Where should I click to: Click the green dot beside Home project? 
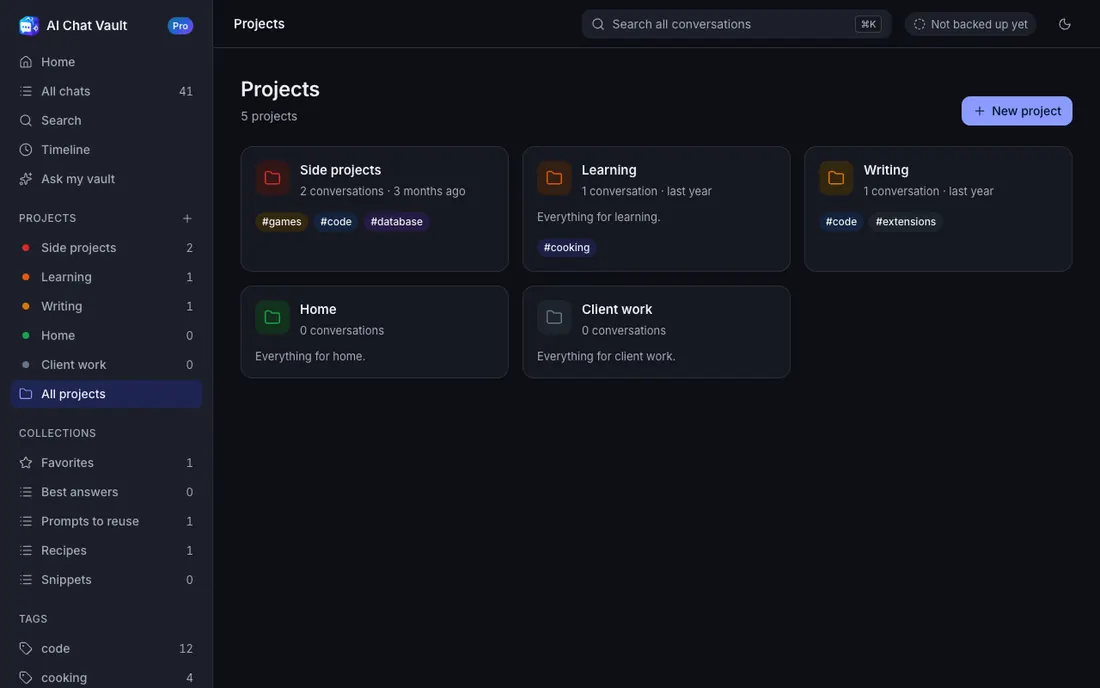(26, 335)
